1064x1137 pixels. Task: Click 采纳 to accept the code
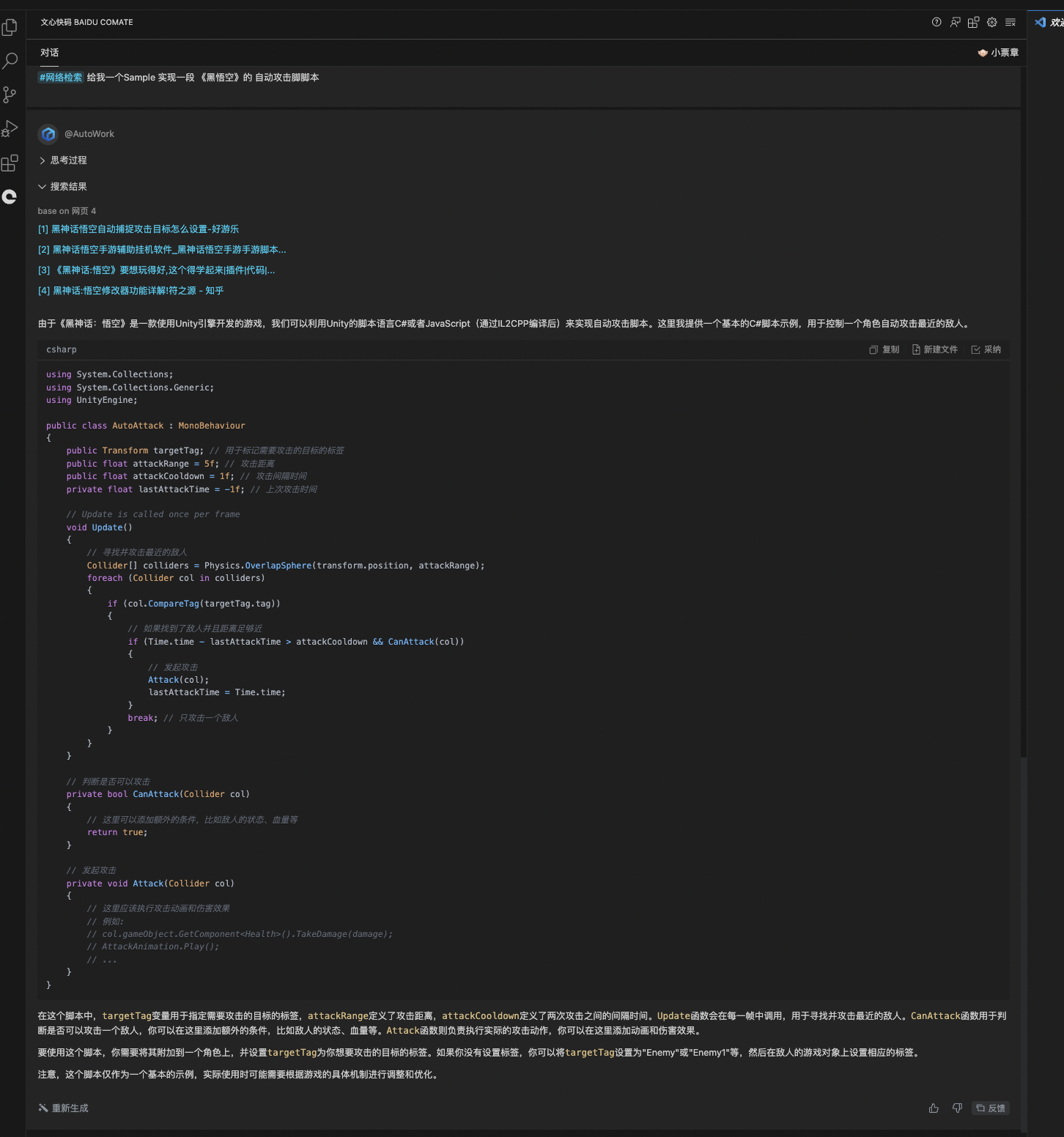(x=986, y=349)
